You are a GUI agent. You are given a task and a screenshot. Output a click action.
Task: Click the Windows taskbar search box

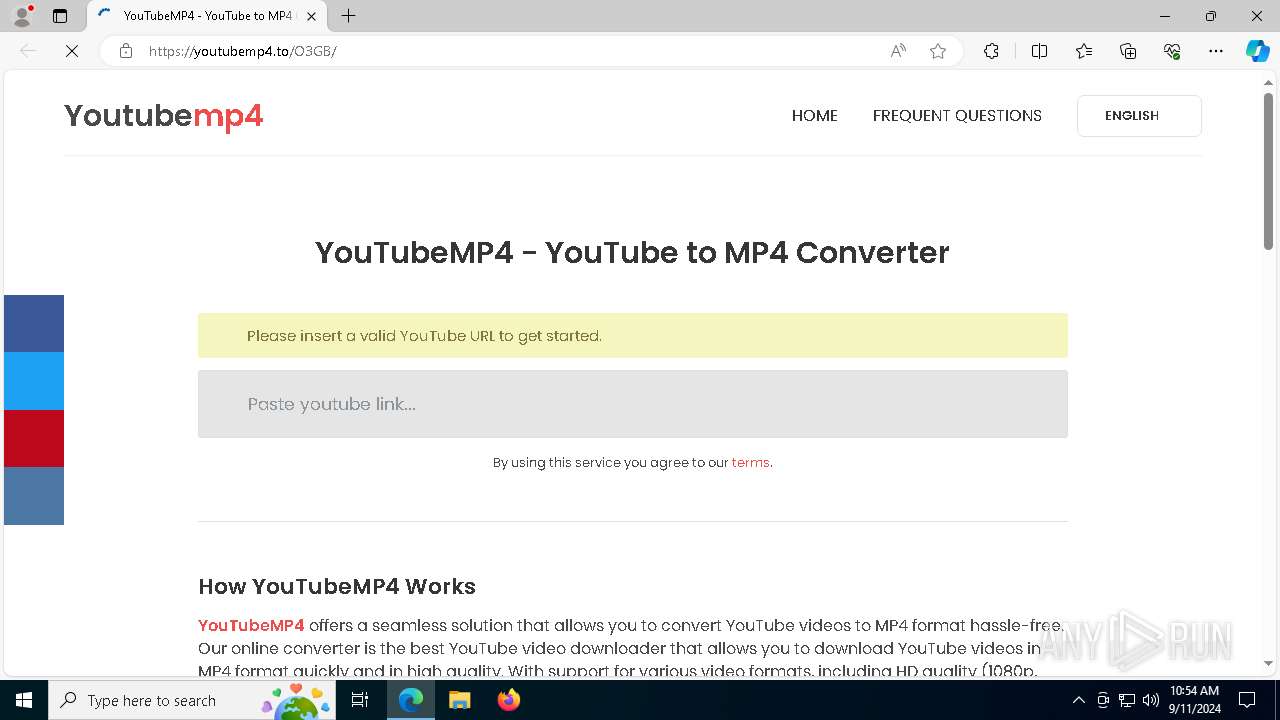(x=191, y=700)
